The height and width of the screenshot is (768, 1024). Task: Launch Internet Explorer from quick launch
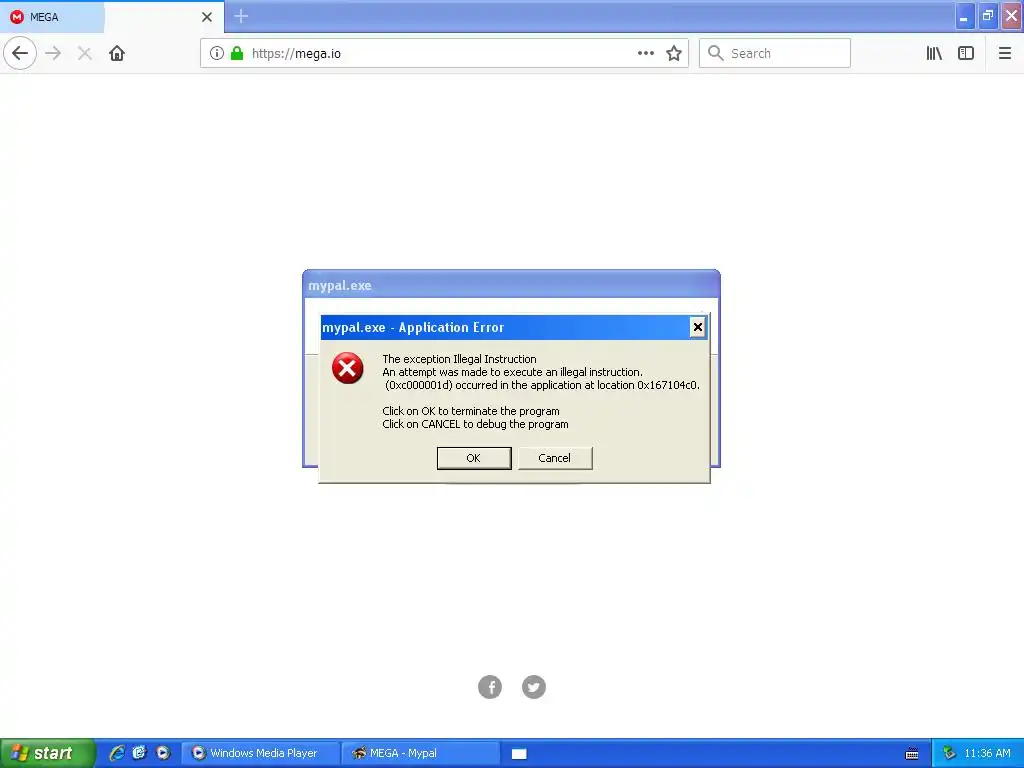(117, 753)
